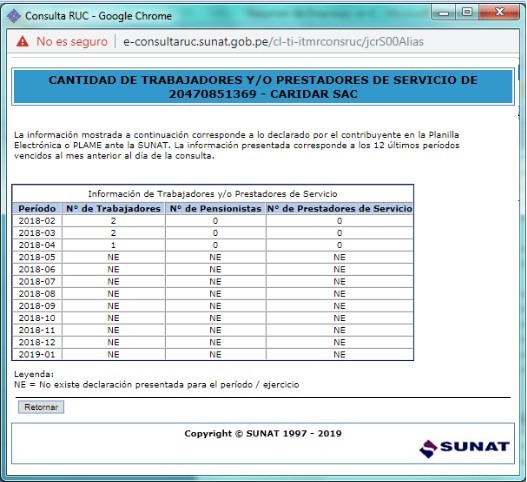
Task: Click the SUNAT logo in footer
Action: tap(464, 448)
